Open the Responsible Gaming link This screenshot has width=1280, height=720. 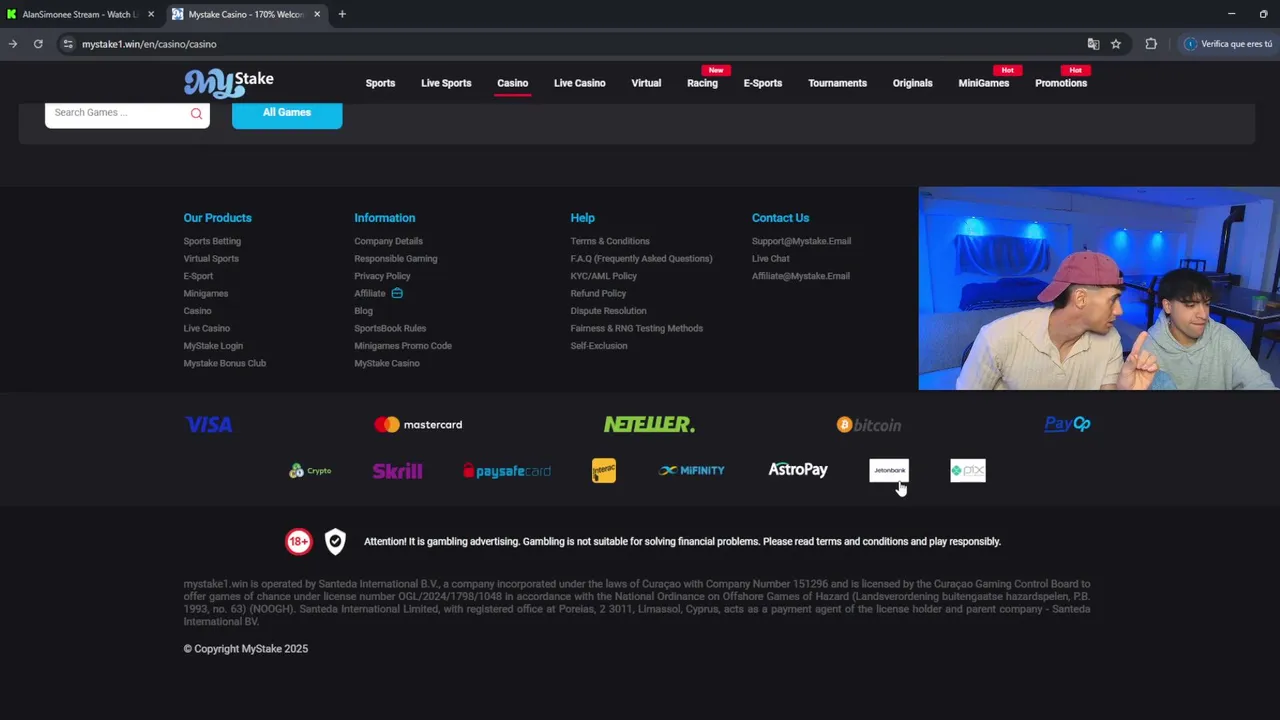(x=396, y=259)
